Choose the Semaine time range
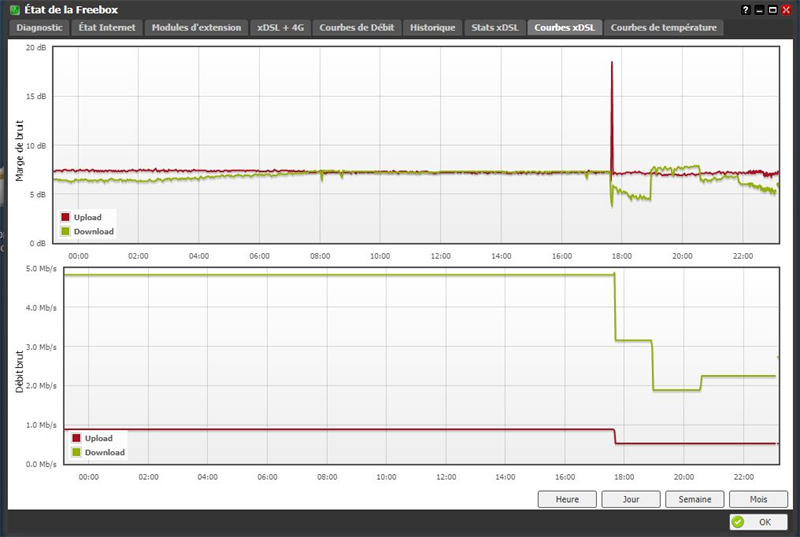800x537 pixels. 694,499
